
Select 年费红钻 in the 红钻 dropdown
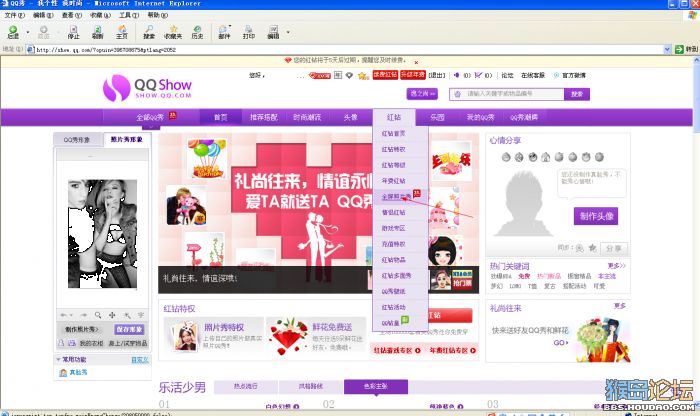click(x=393, y=181)
